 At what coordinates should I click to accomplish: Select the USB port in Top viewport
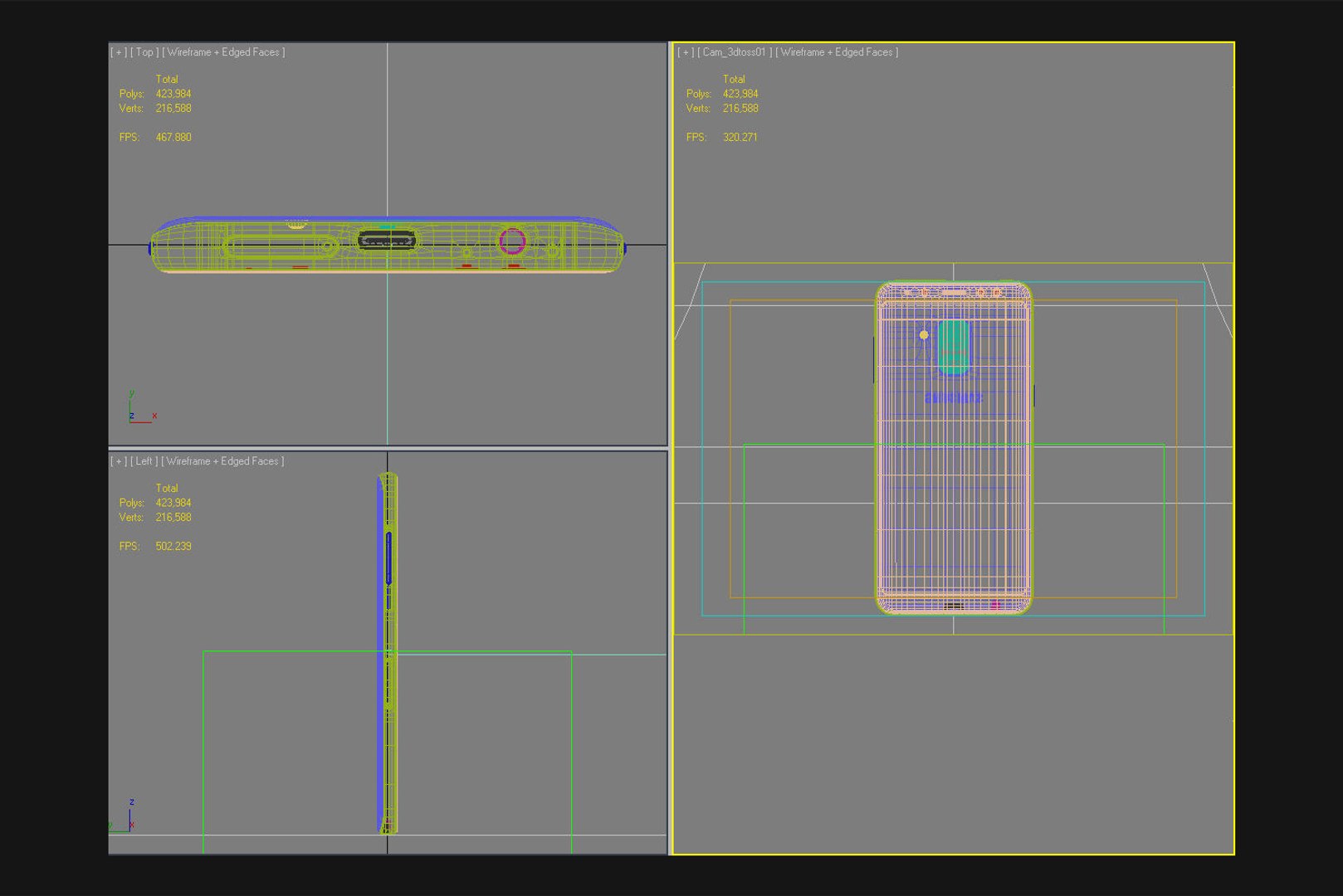coord(387,241)
